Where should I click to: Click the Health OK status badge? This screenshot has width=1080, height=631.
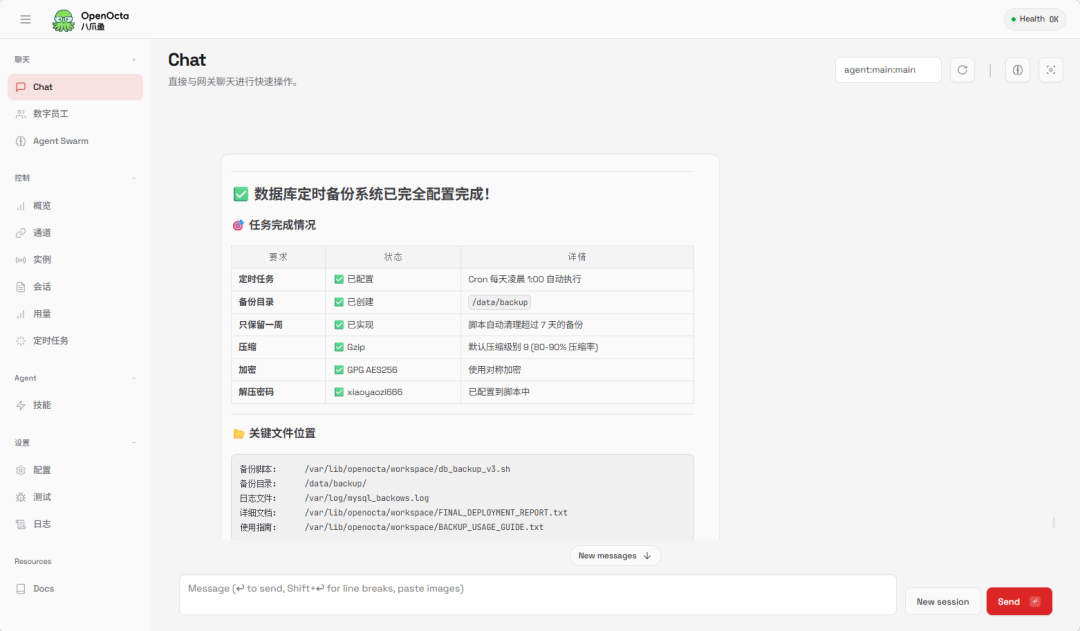(x=1035, y=19)
